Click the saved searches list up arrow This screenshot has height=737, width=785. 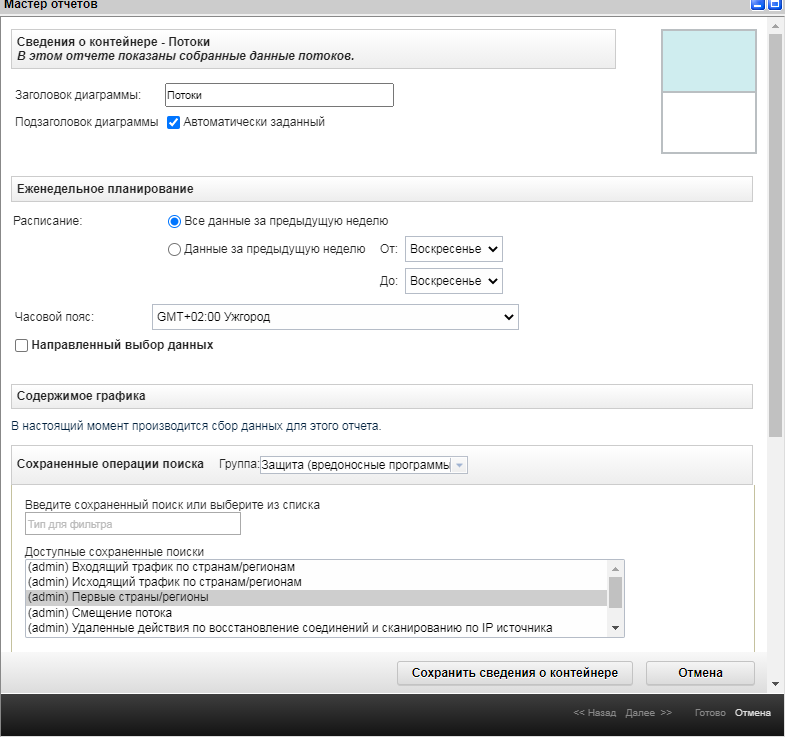[615, 569]
